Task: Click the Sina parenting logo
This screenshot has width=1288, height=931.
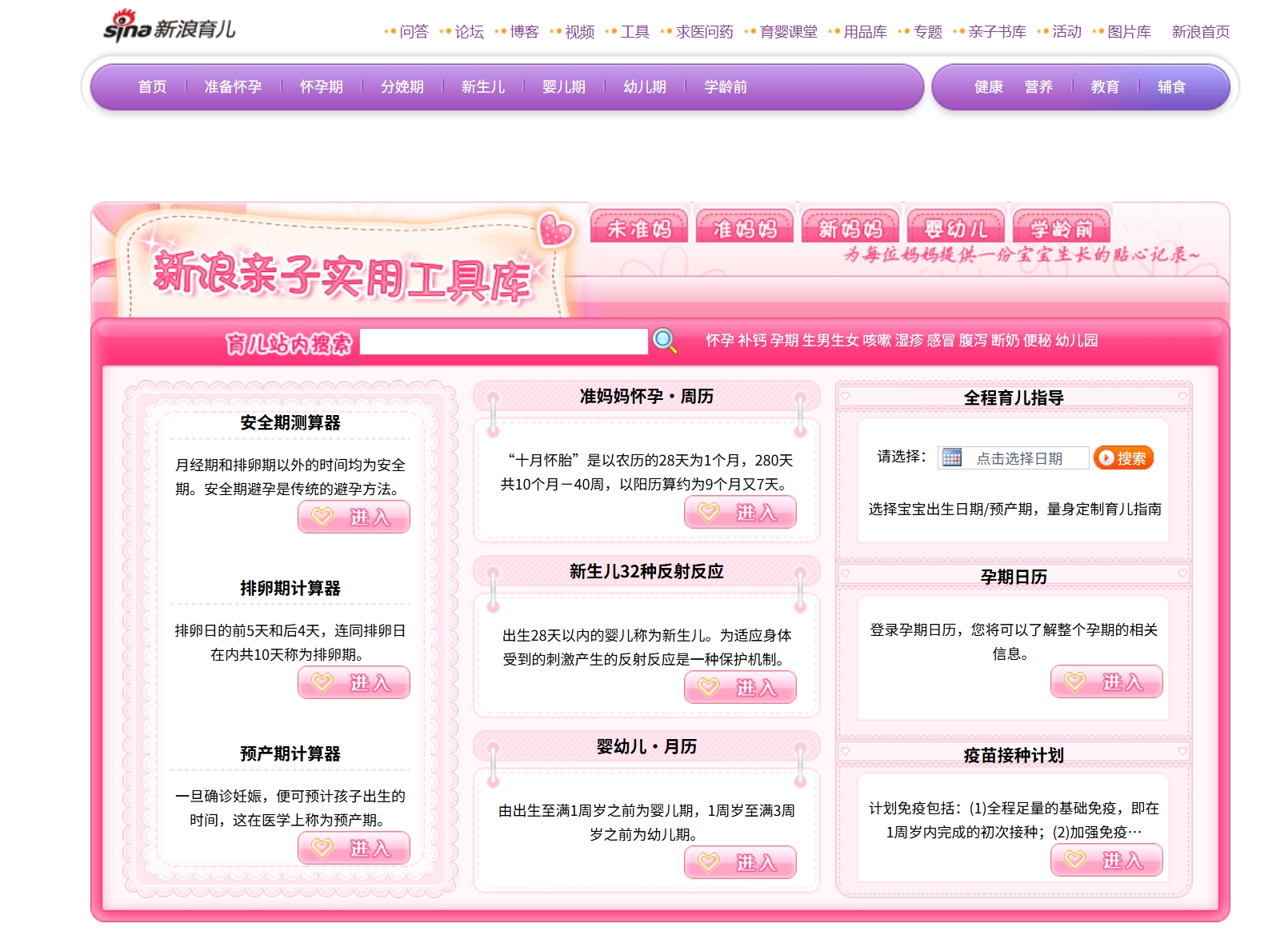Action: 170,27
